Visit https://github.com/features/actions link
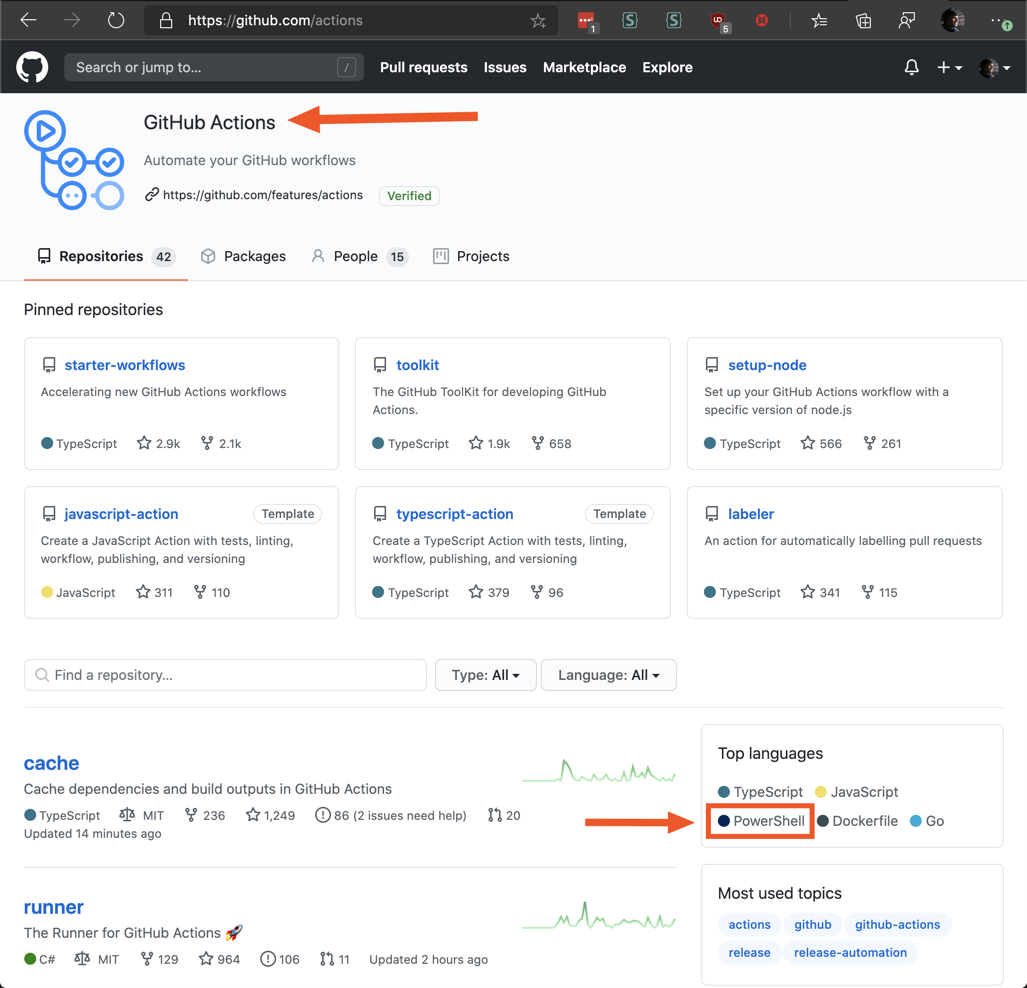Image resolution: width=1027 pixels, height=988 pixels. 263,195
